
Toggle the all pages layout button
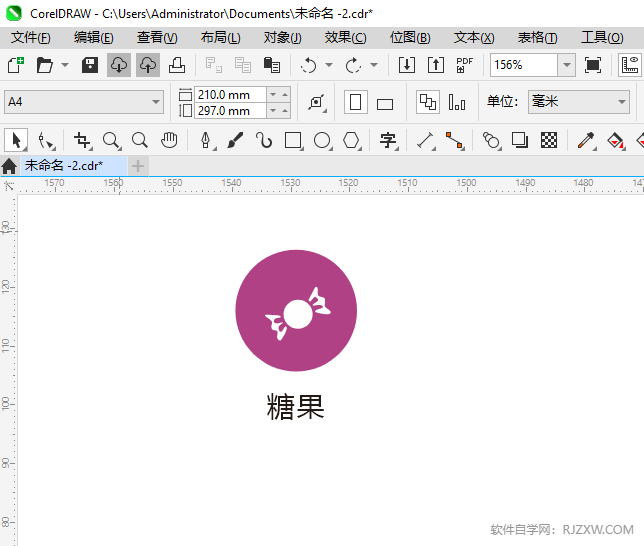(x=428, y=102)
